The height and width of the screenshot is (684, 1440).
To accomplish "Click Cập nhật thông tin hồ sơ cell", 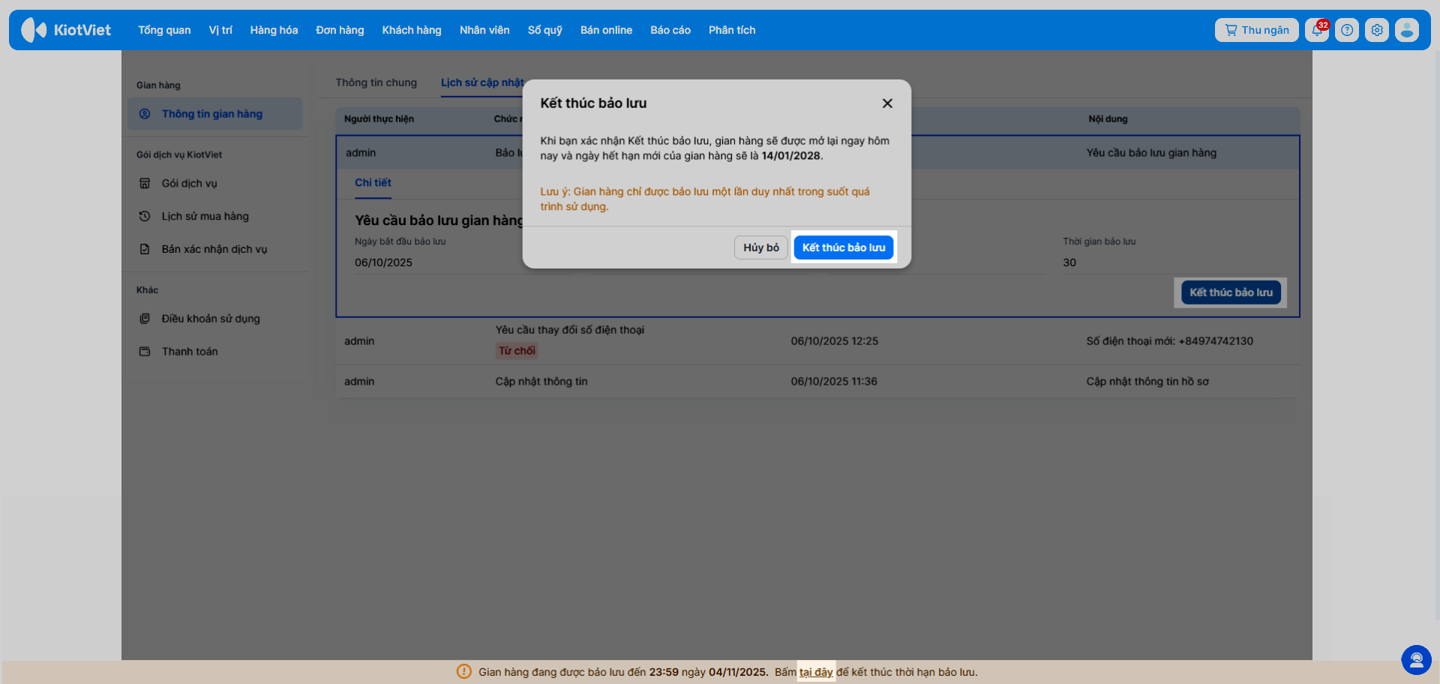I will coord(1147,381).
